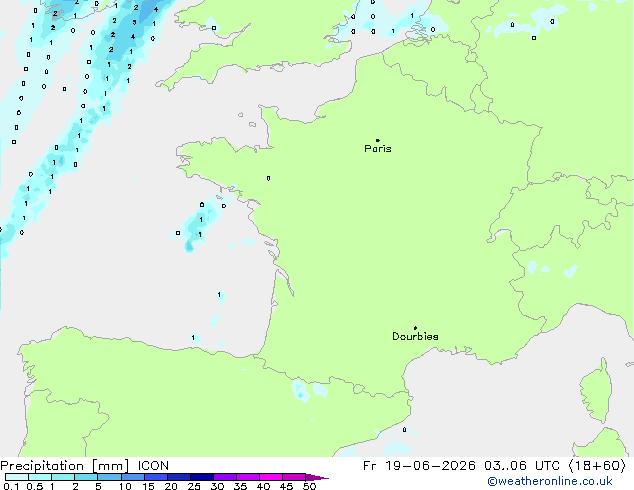Pick the 2–5 mm legend color swatch

[x=86, y=477]
